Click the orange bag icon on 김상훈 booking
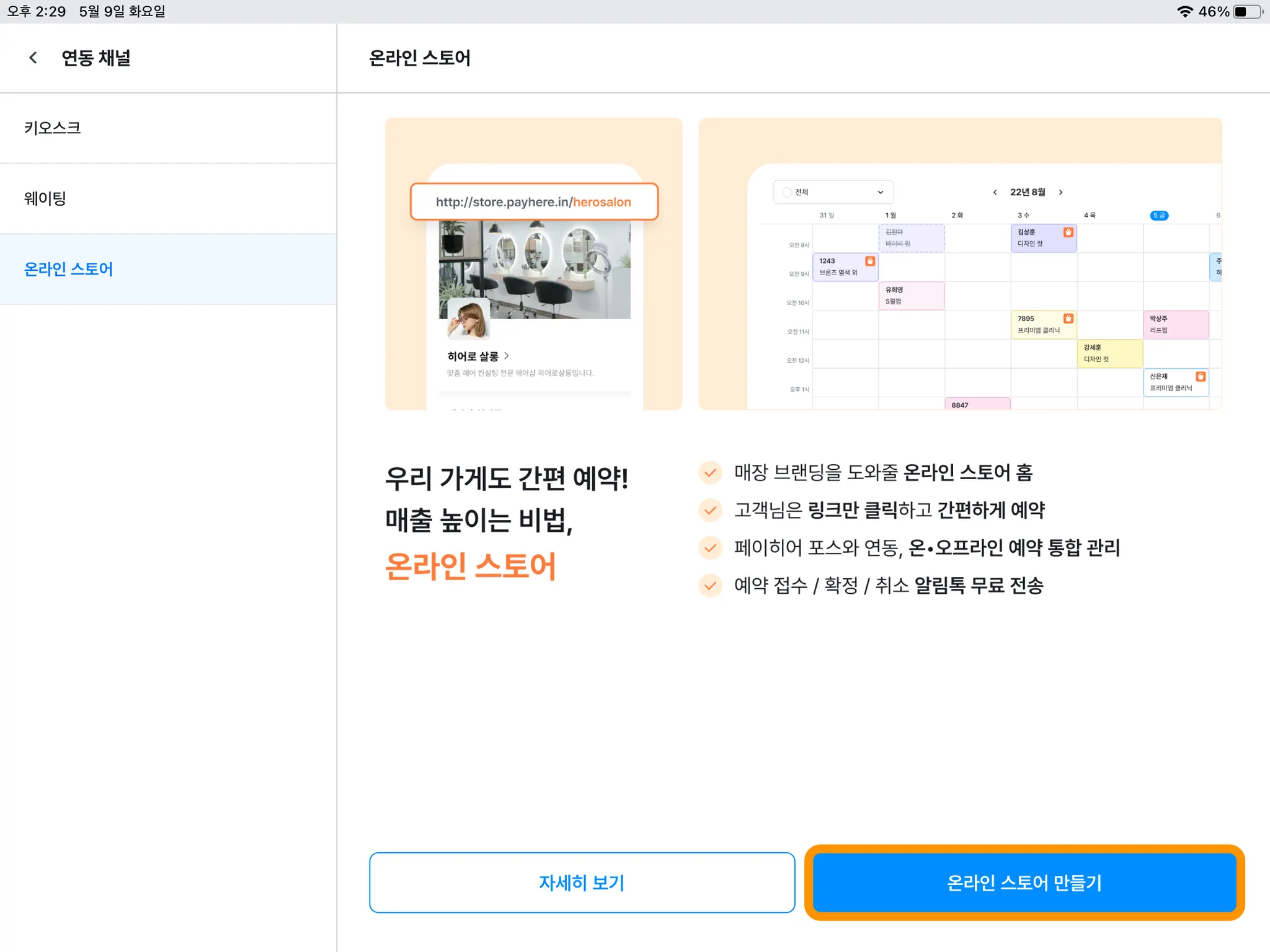1270x952 pixels. click(x=1068, y=232)
